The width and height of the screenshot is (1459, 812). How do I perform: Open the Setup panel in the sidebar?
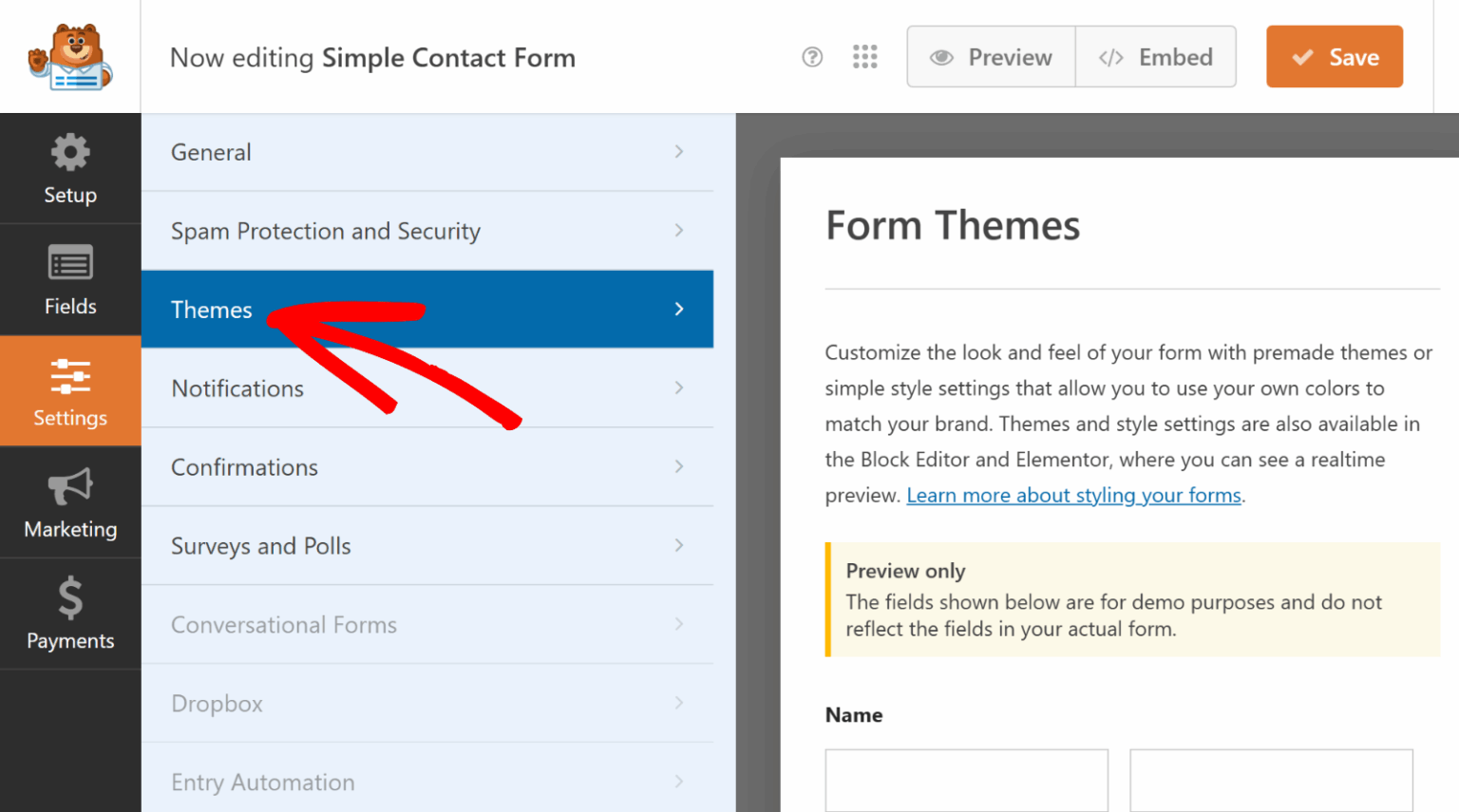pyautogui.click(x=69, y=169)
